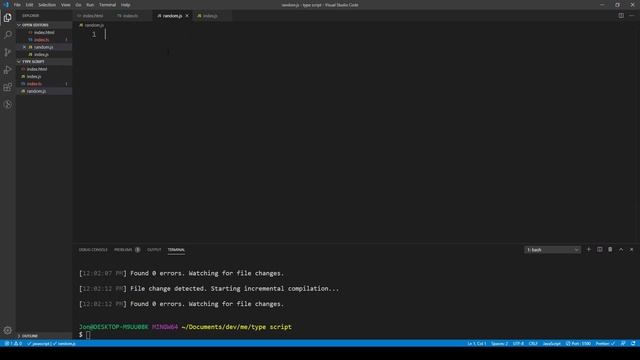Switch to the index.ts editor tab
Screen dimensions: 640x360
pos(130,16)
